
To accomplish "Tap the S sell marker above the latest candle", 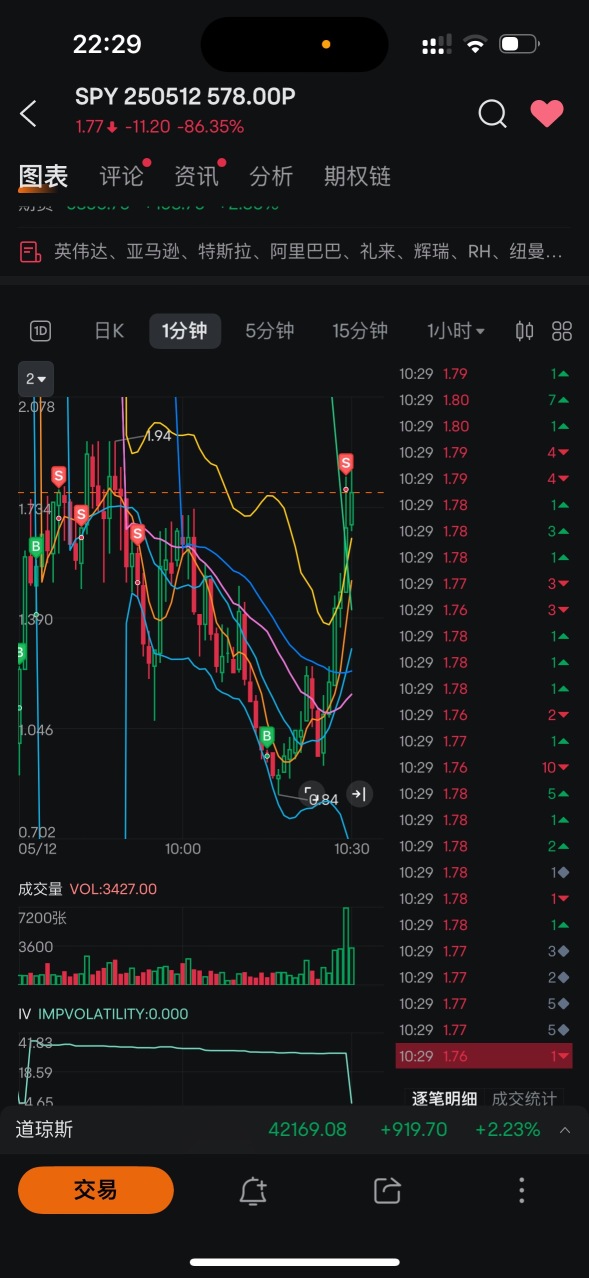I will pos(346,463).
